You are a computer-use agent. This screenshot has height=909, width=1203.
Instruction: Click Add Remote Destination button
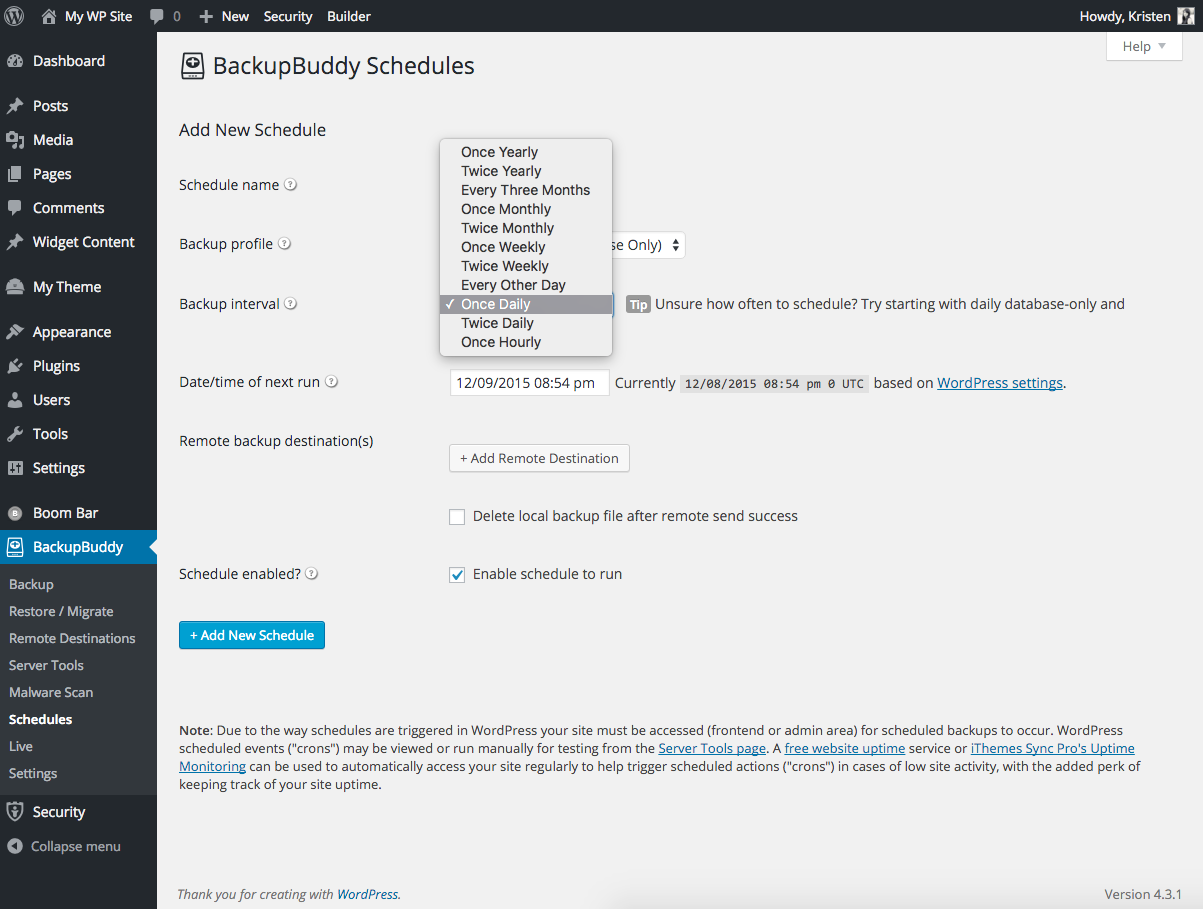click(x=539, y=458)
